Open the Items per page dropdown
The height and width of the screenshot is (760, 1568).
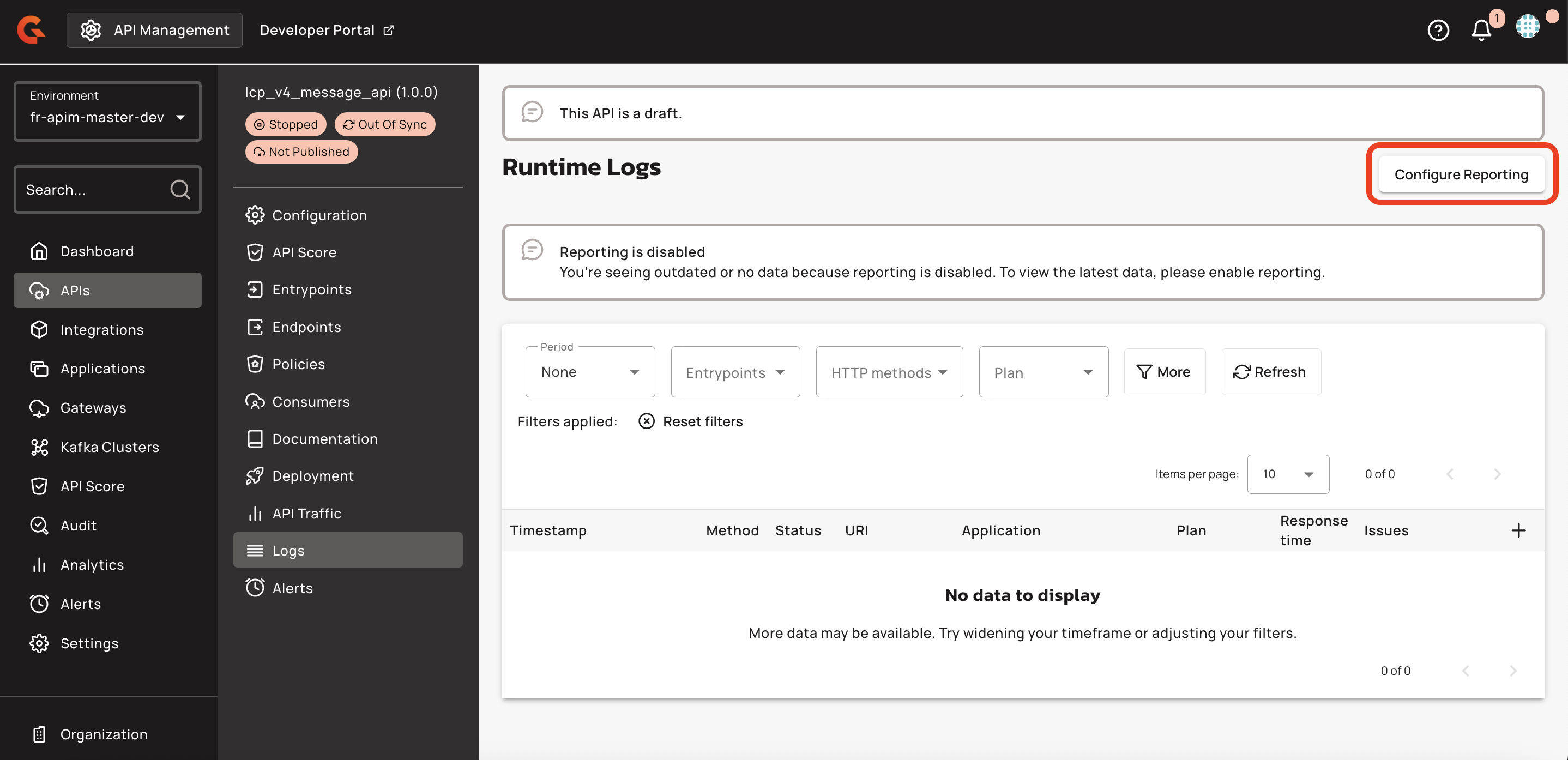[1287, 474]
